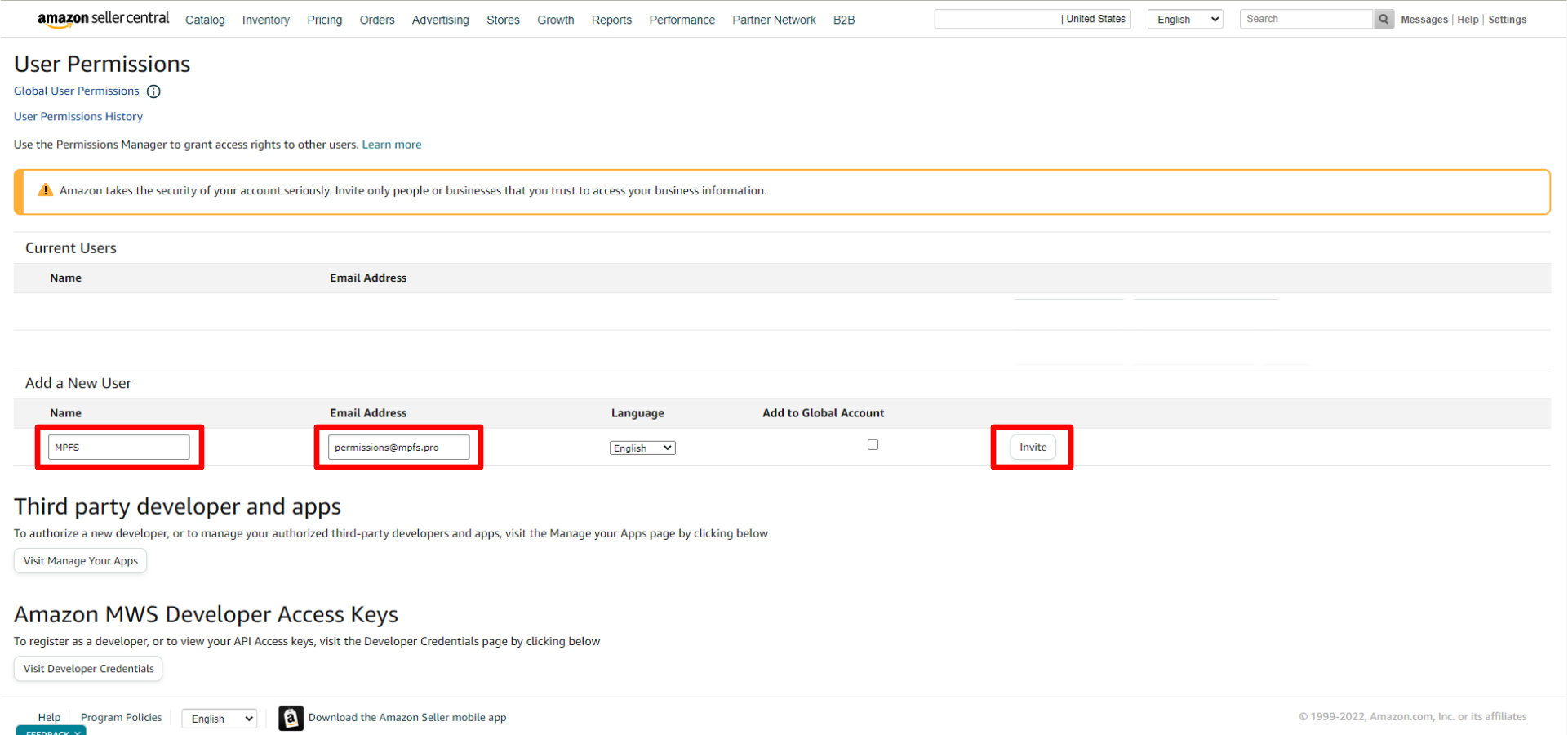This screenshot has height=735, width=1568.
Task: Open the Partner Network menu
Action: tap(774, 20)
